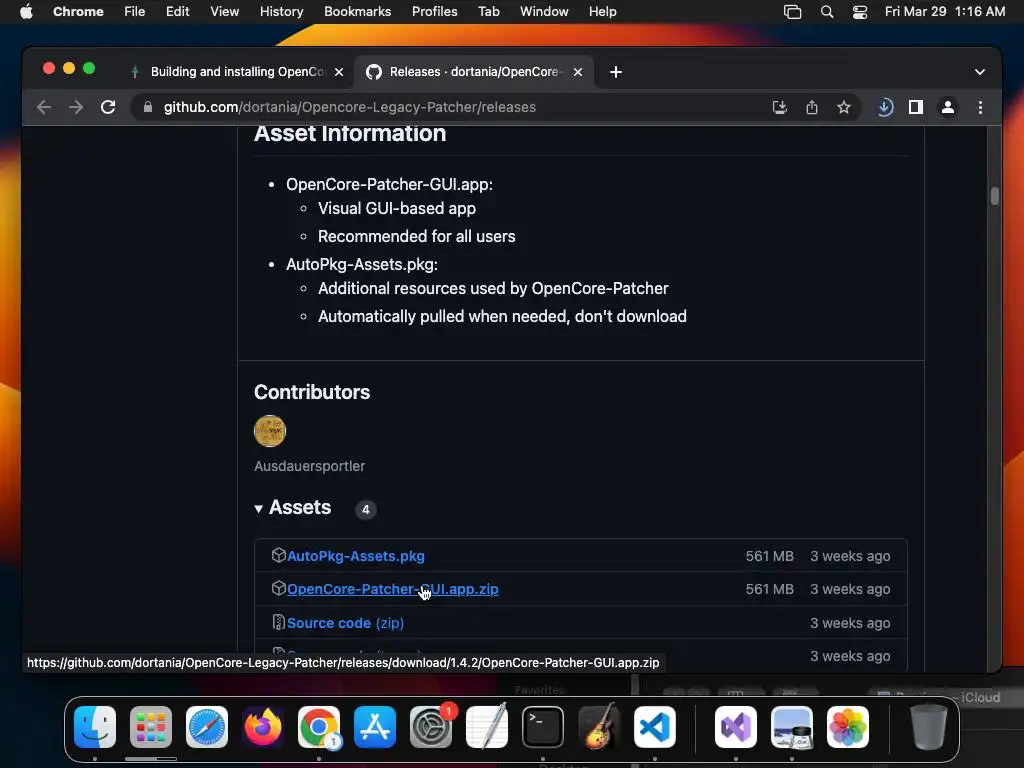Image resolution: width=1024 pixels, height=768 pixels.
Task: Launch GarageBand from the Dock
Action: [x=598, y=727]
